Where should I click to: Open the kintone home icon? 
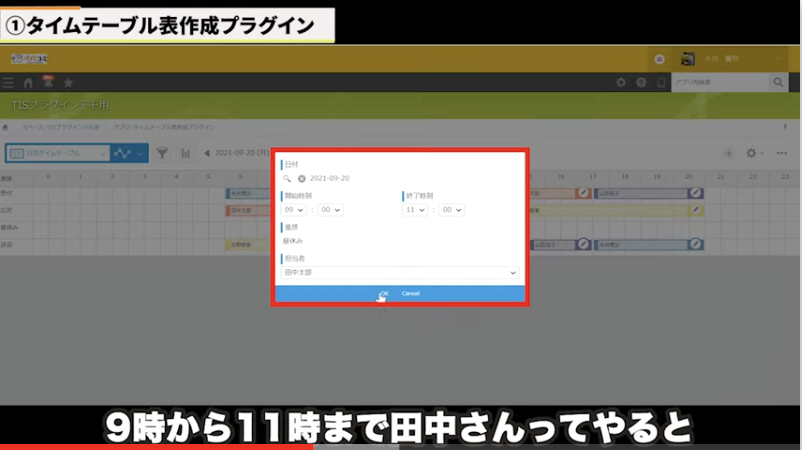pos(28,83)
